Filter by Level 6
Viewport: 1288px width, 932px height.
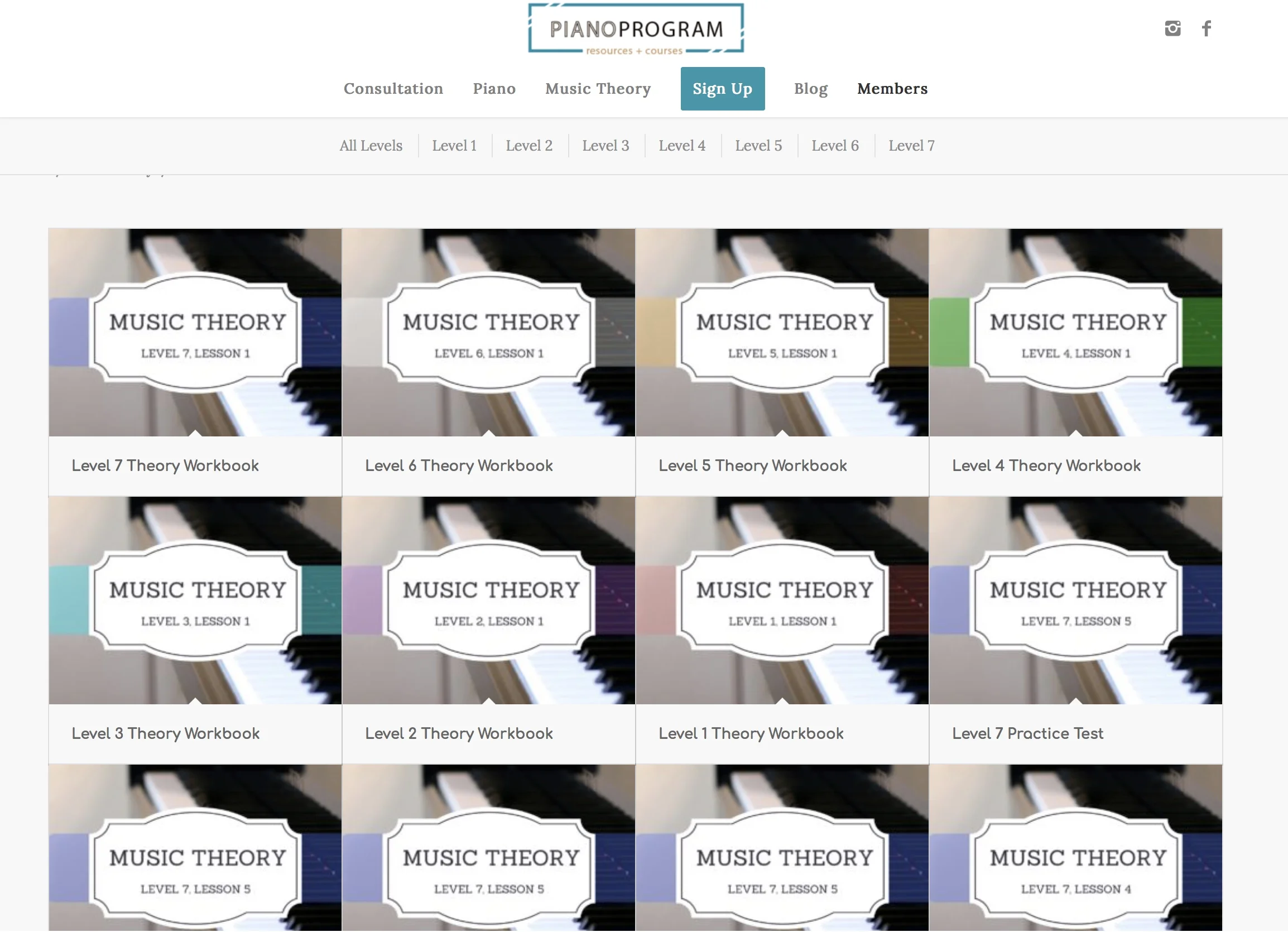[834, 146]
